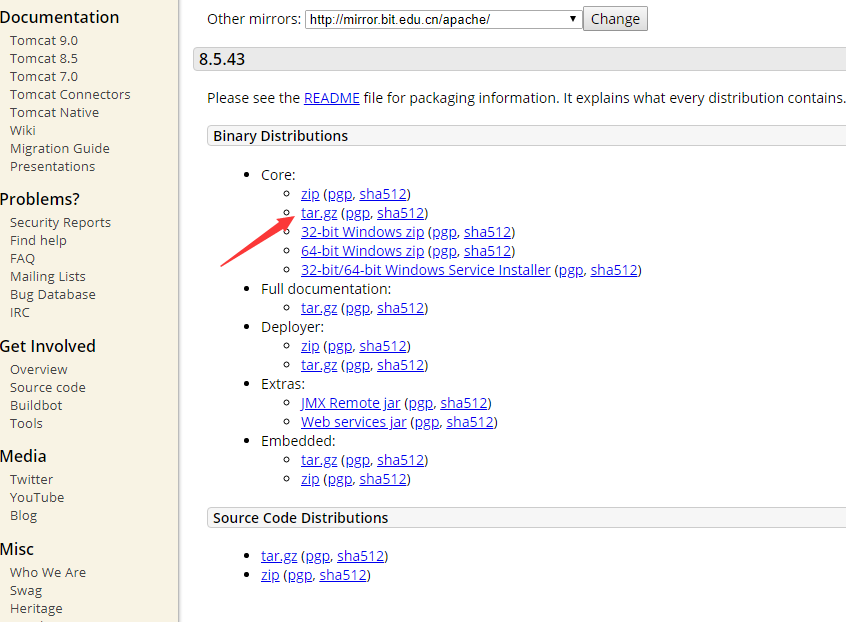Screen dimensions: 846x622
Task: Open the Presentations link
Action: pyautogui.click(x=52, y=166)
